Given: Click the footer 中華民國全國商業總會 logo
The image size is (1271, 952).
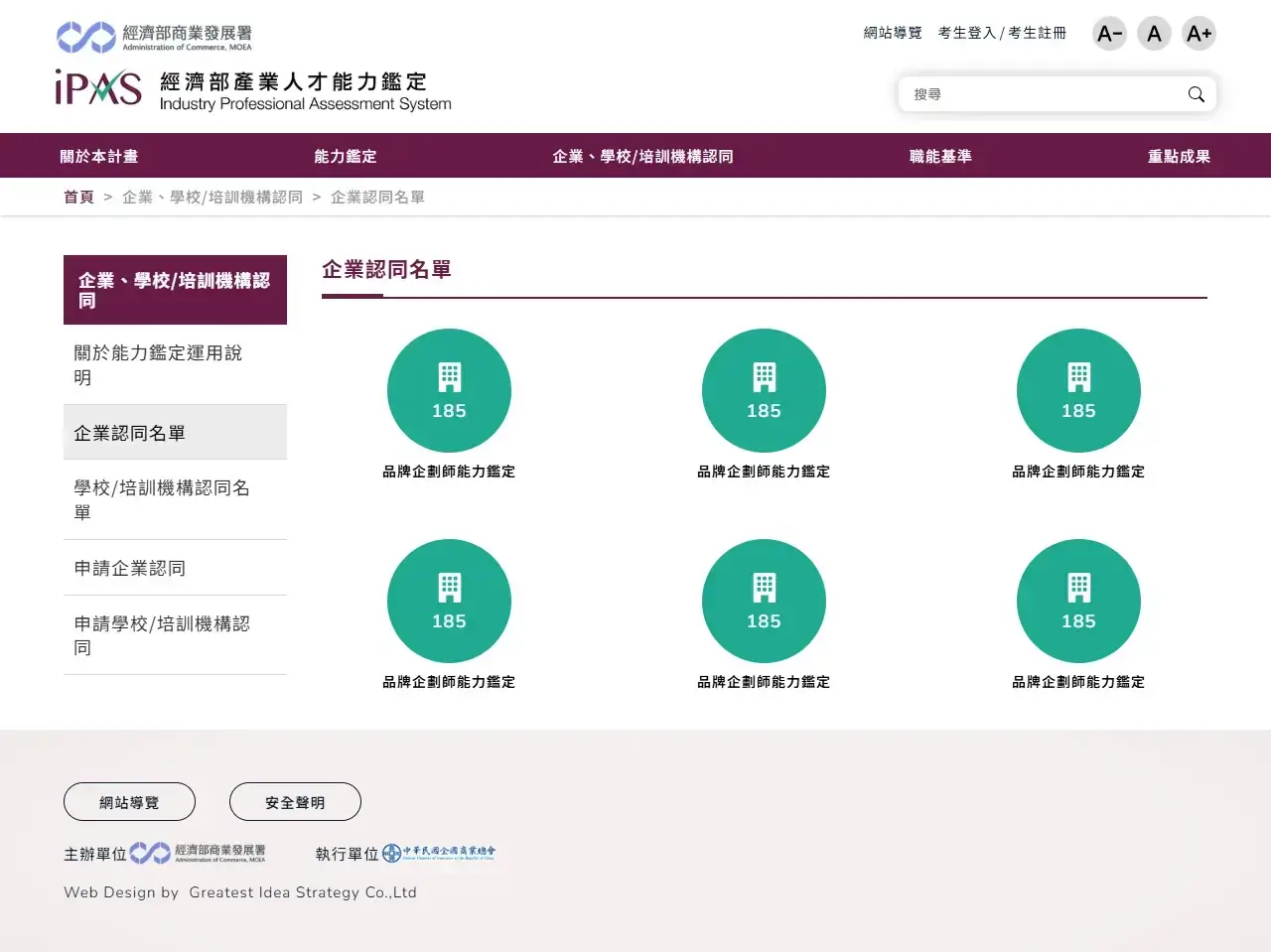Looking at the screenshot, I should point(439,853).
